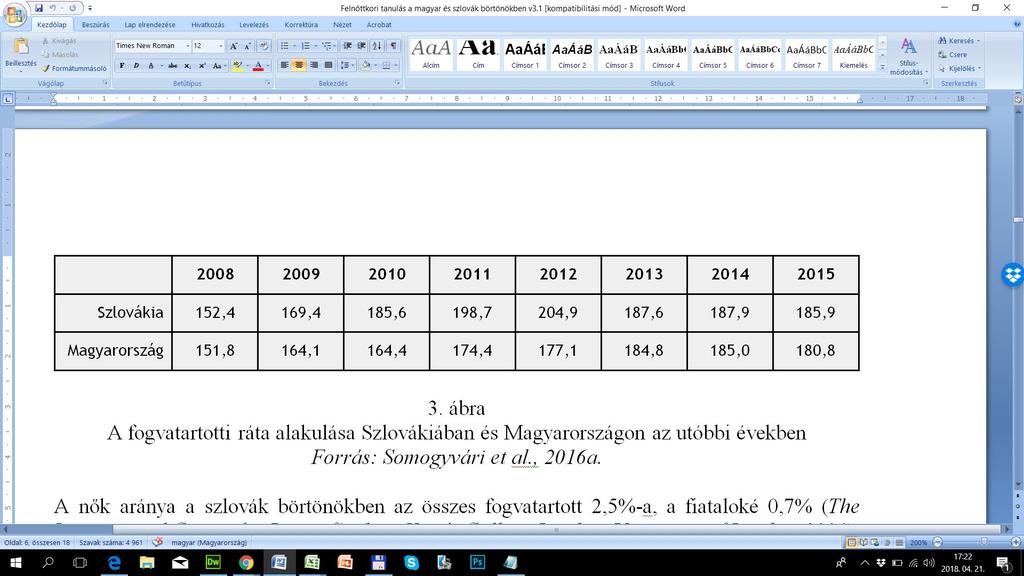
Task: Toggle bold (F) formatting
Action: point(121,65)
